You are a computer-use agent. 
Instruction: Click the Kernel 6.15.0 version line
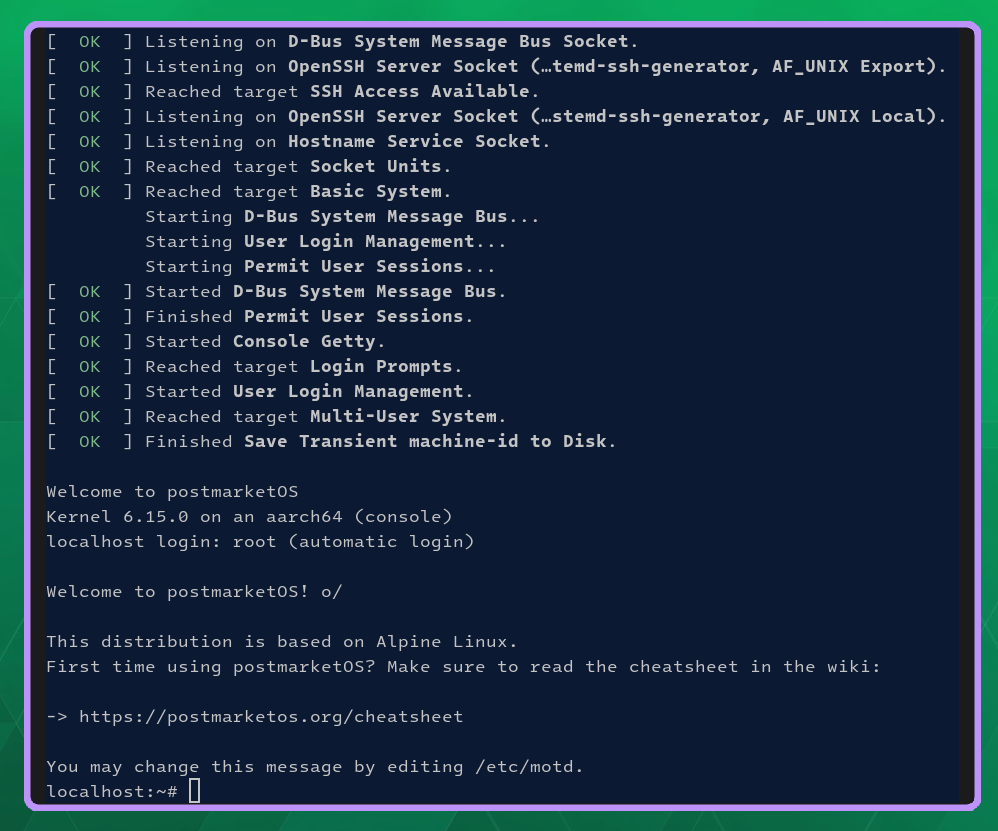tap(249, 517)
